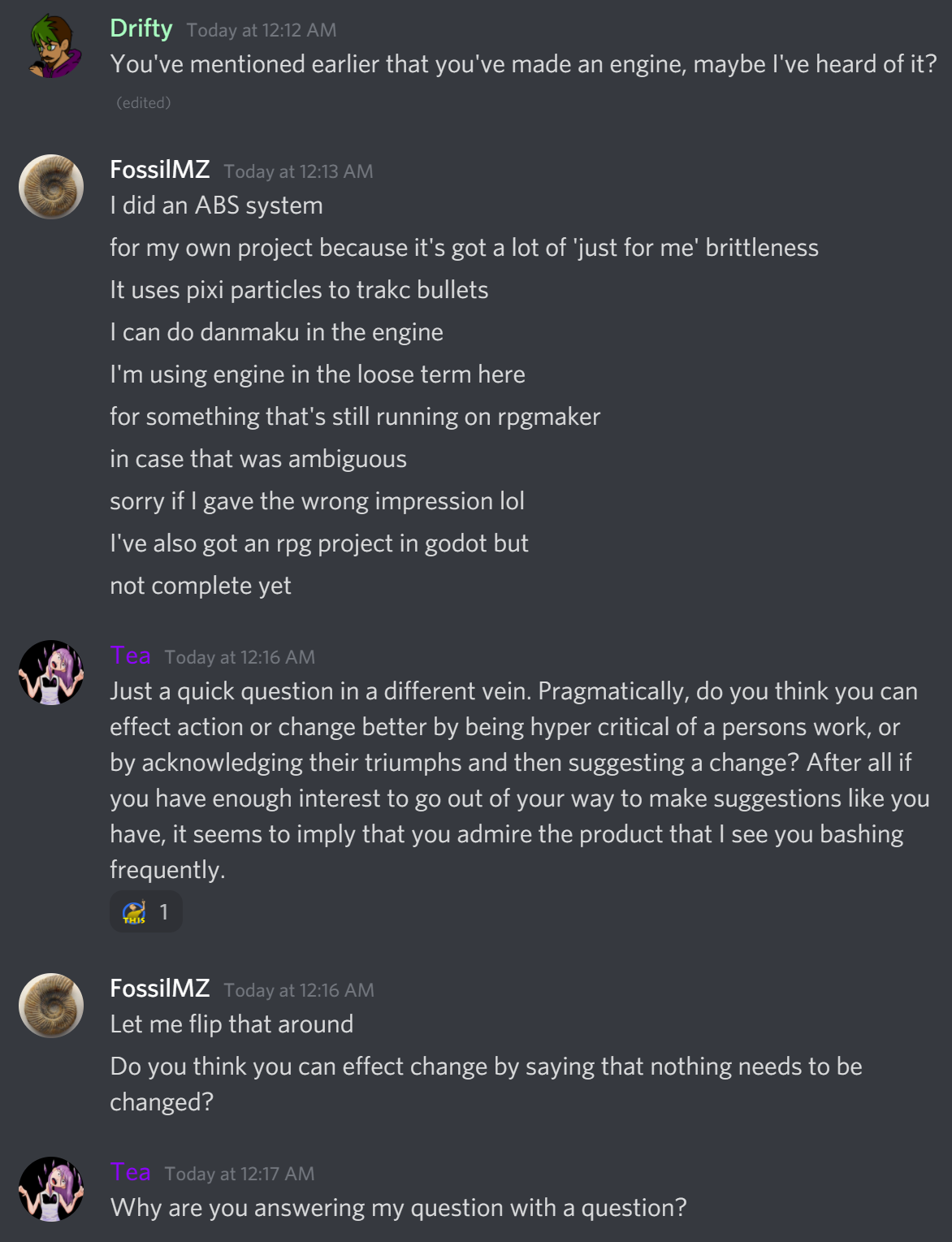952x1242 pixels.
Task: Open FossilMZ's avatar beside the 12:13 AM message
Action: (x=51, y=187)
